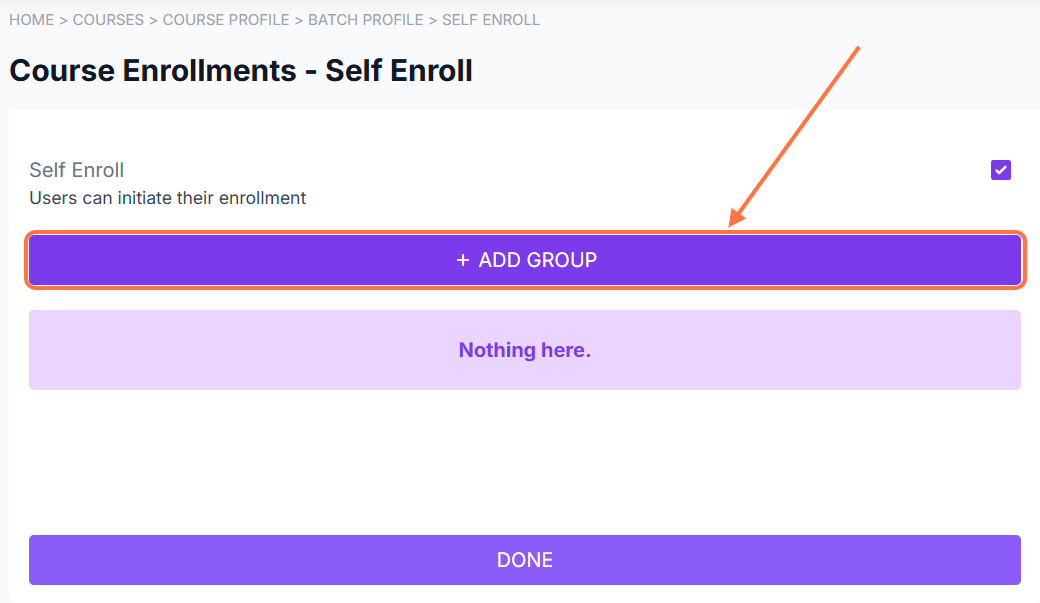Click the separator arrow after HOME breadcrumb

63,20
